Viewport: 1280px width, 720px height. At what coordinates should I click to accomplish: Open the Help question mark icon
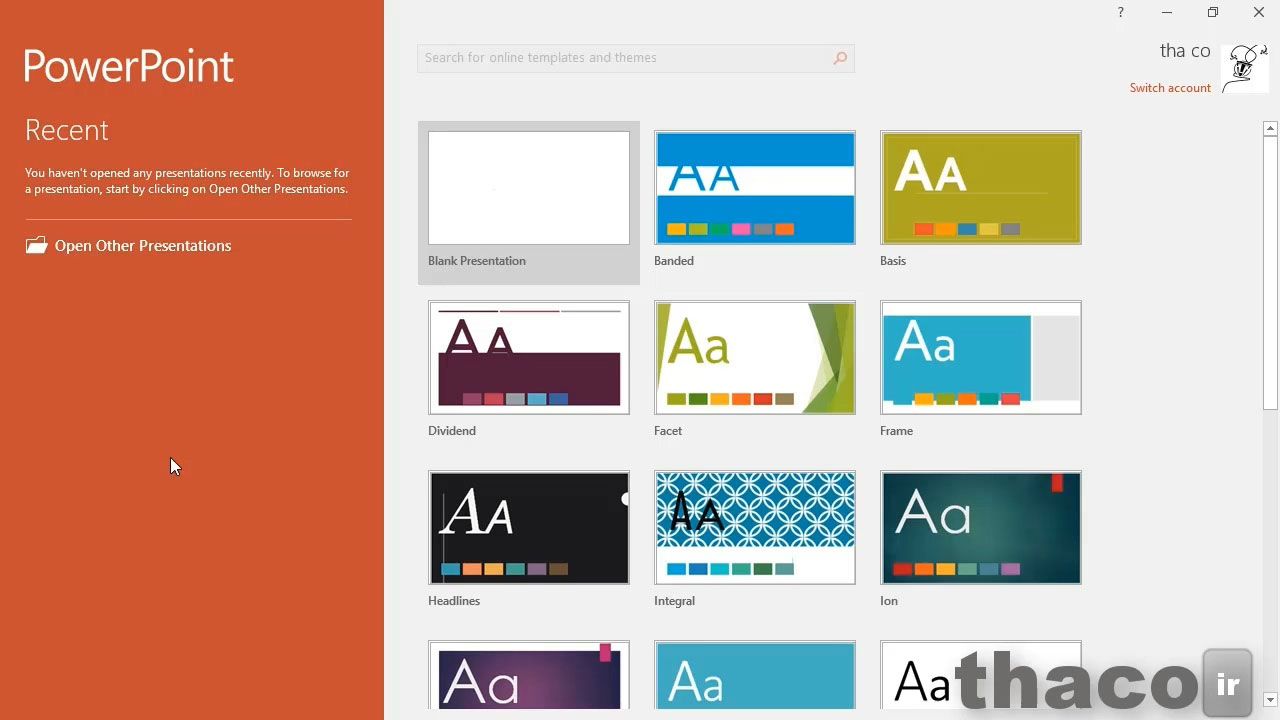1120,12
